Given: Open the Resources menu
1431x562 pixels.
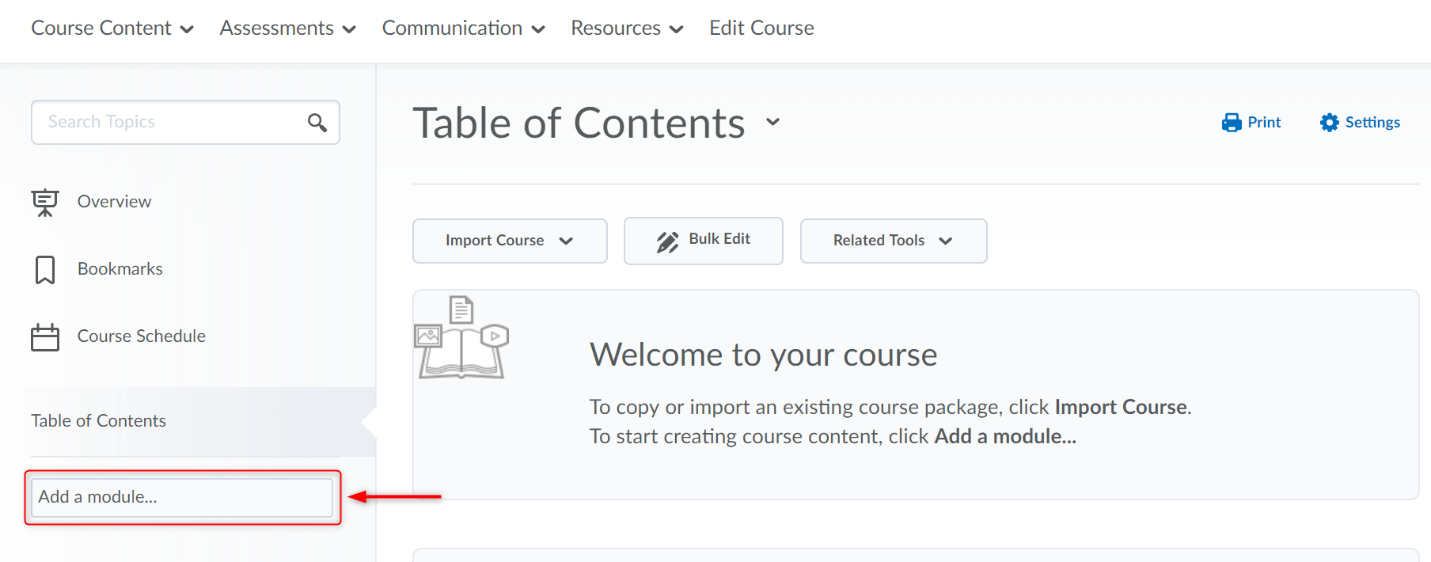Looking at the screenshot, I should pos(627,29).
